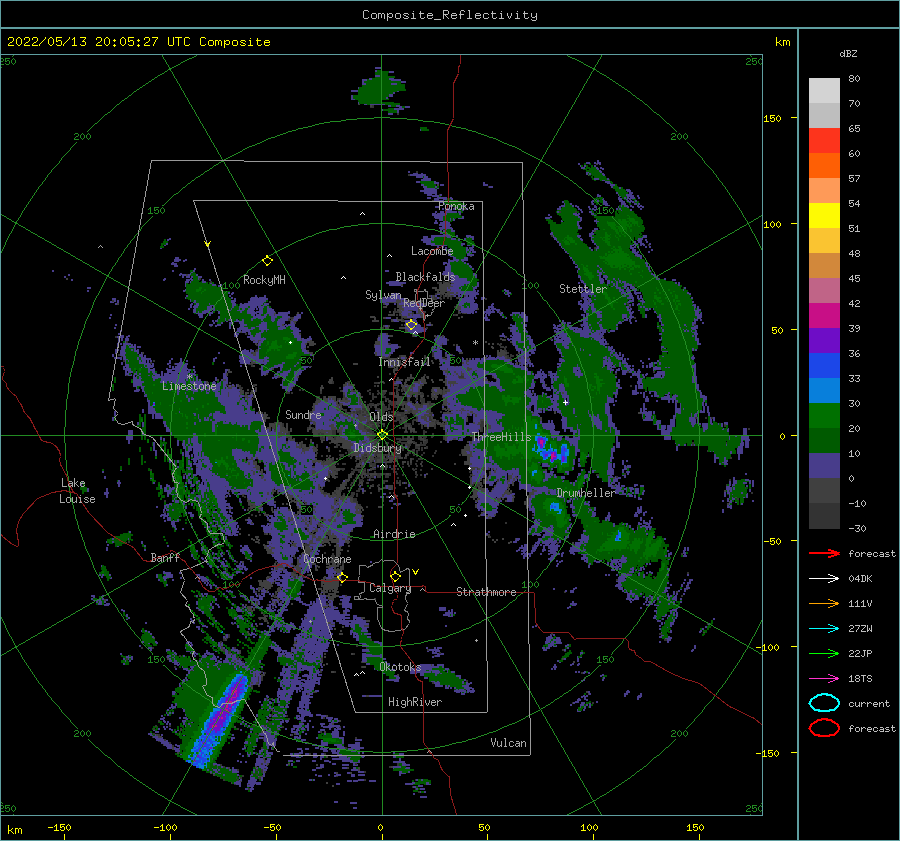Select the blue 36-33 dBZ swatch
The height and width of the screenshot is (841, 900).
click(824, 366)
